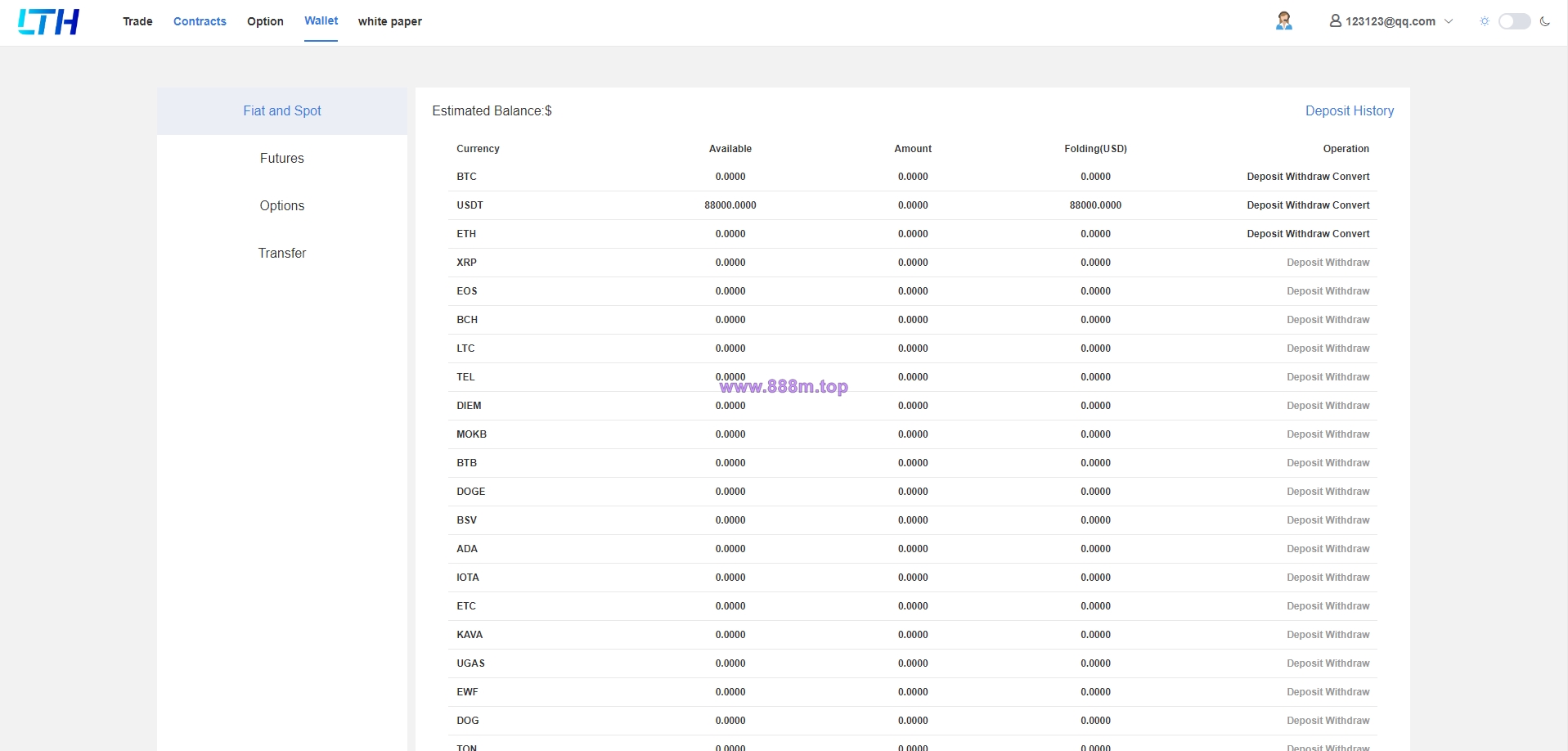Select the MOKB currency name
This screenshot has height=751, width=1568.
[x=471, y=434]
